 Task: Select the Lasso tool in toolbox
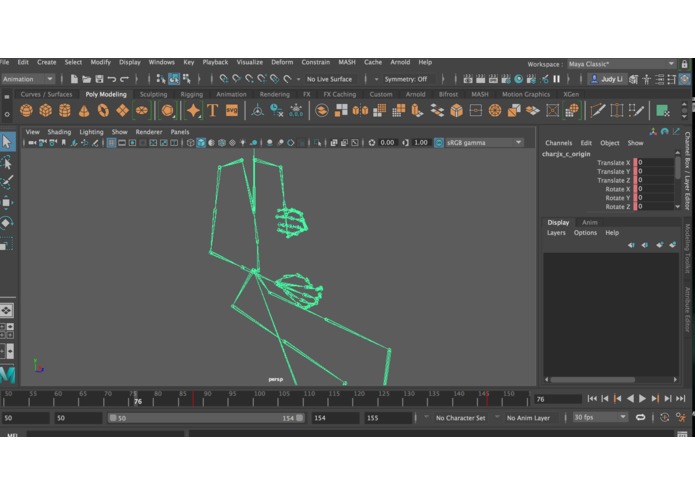coord(7,163)
